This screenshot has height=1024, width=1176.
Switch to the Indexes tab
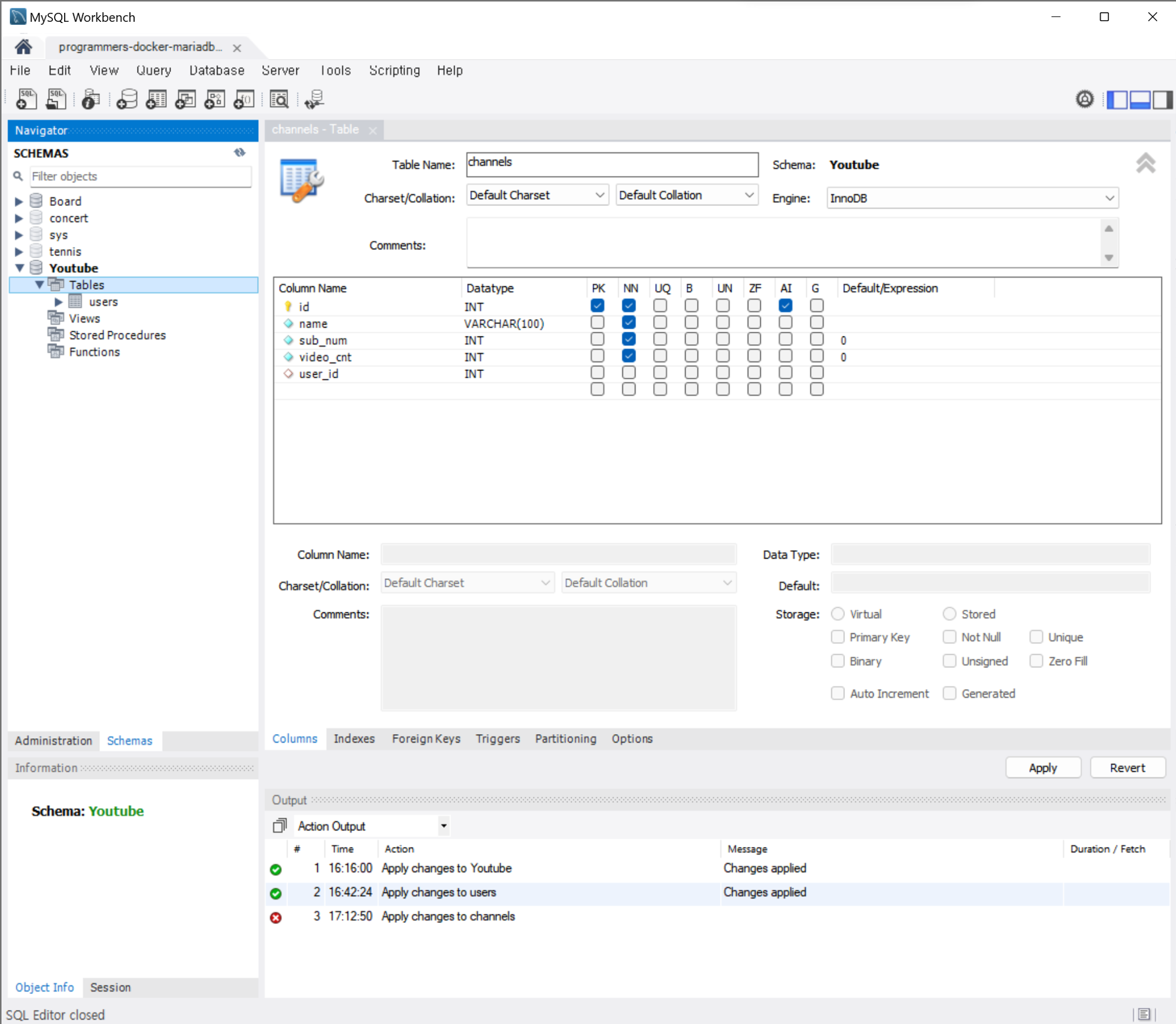click(x=354, y=739)
